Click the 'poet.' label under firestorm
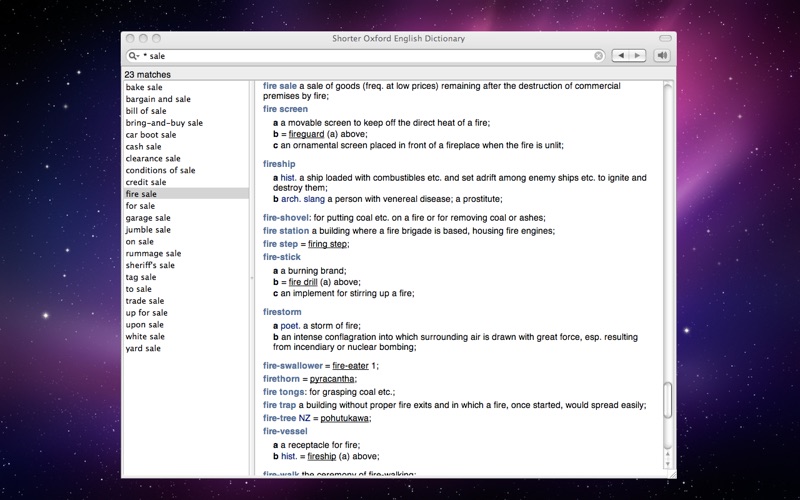The image size is (800, 500). 290,326
